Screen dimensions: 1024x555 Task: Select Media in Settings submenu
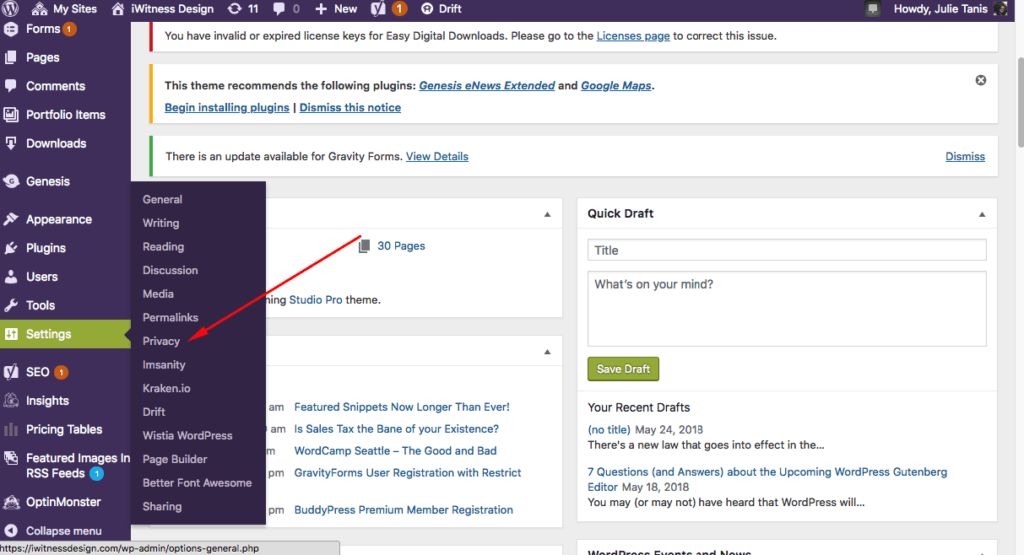click(158, 294)
